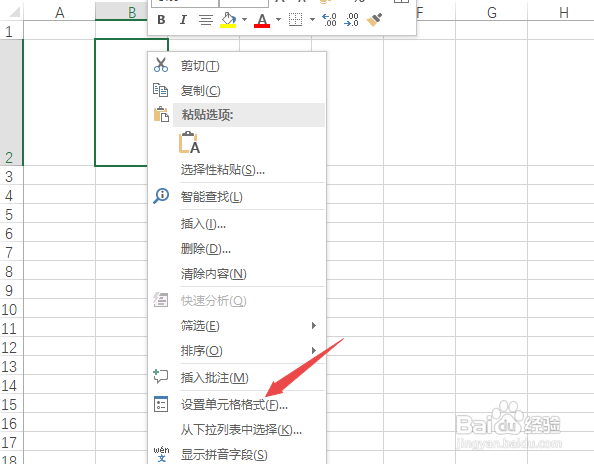Click the insert comment icon
The image size is (594, 464).
161,376
